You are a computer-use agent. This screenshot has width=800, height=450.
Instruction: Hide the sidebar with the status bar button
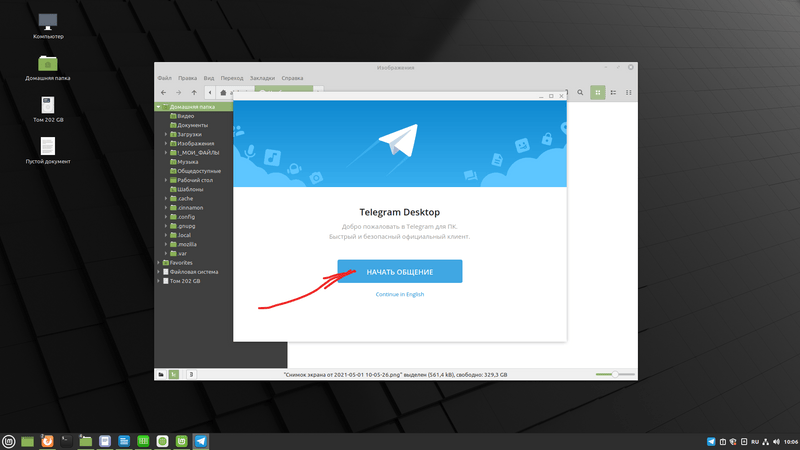191,374
